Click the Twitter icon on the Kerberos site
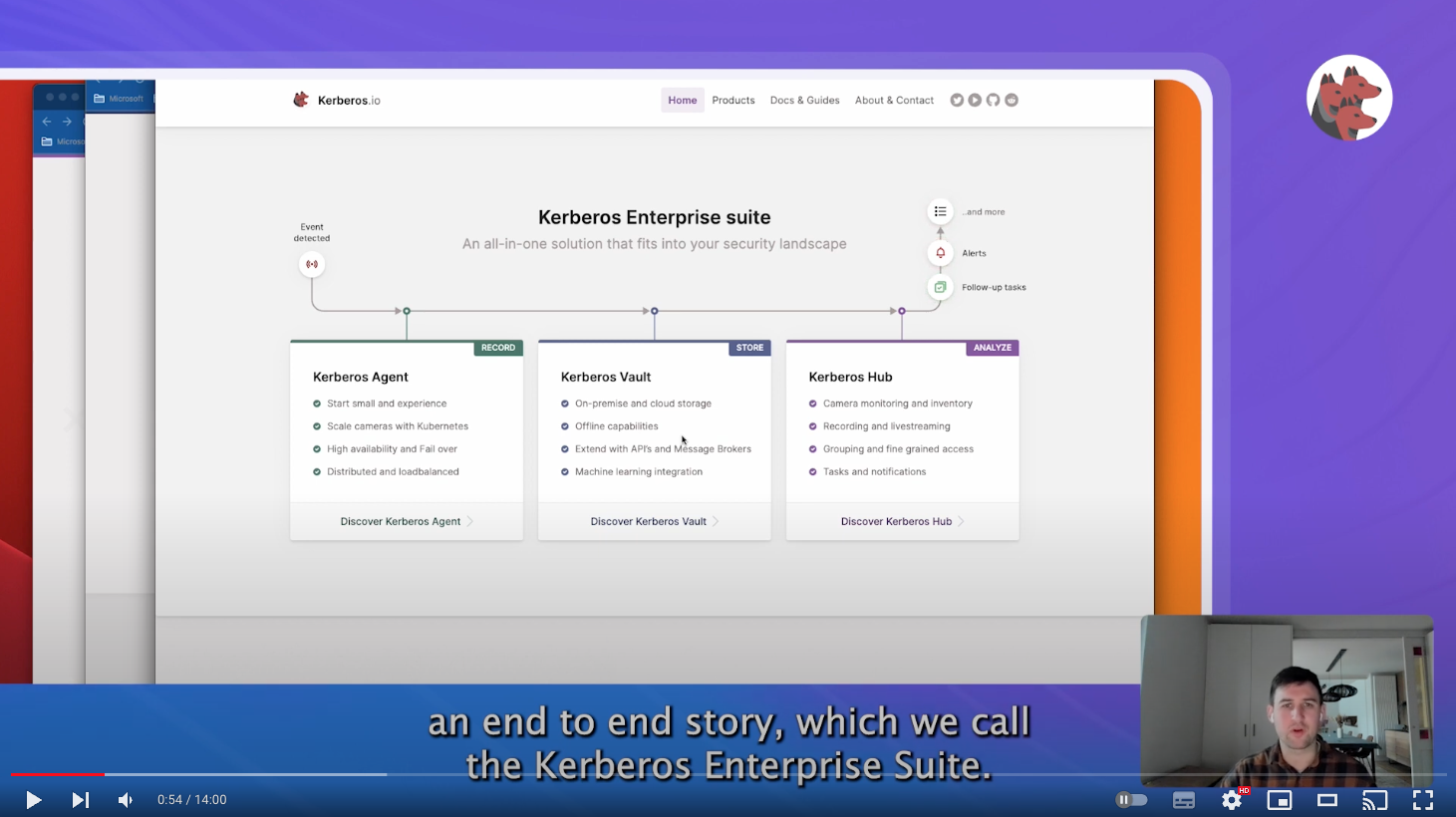 coord(957,100)
